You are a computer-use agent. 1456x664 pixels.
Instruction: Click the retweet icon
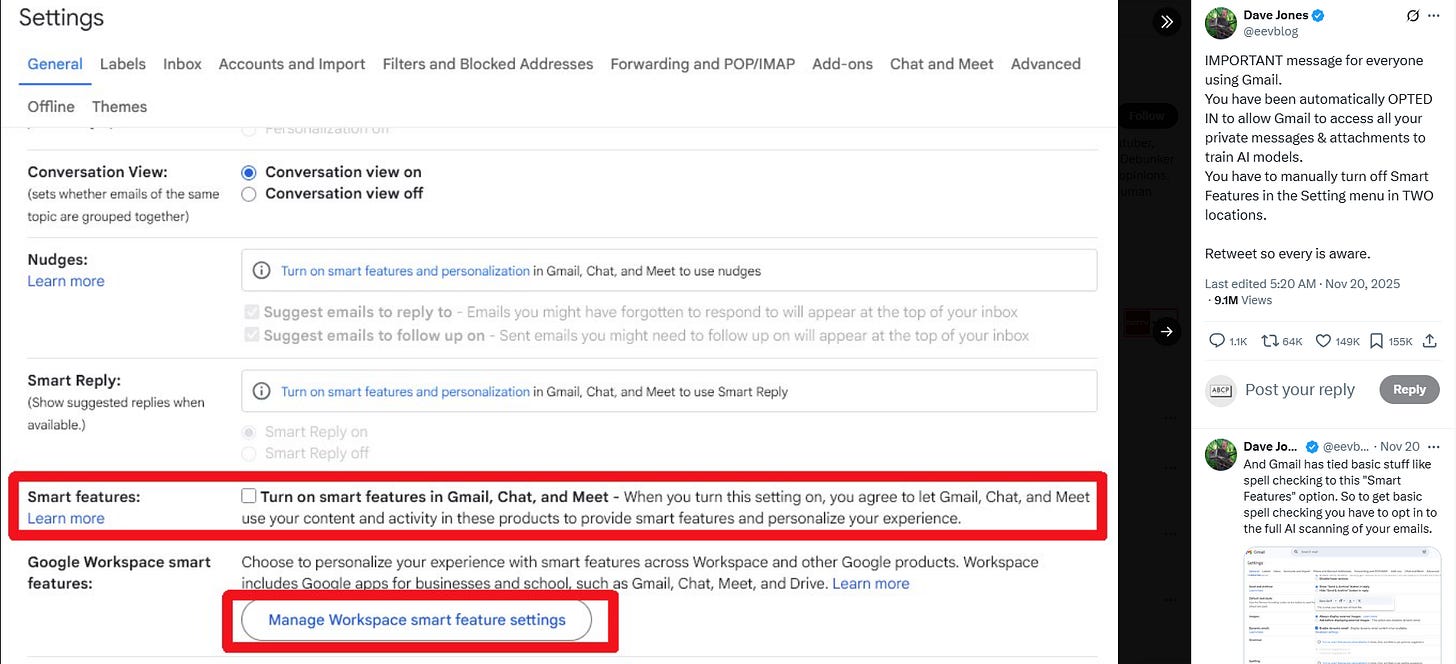1269,341
